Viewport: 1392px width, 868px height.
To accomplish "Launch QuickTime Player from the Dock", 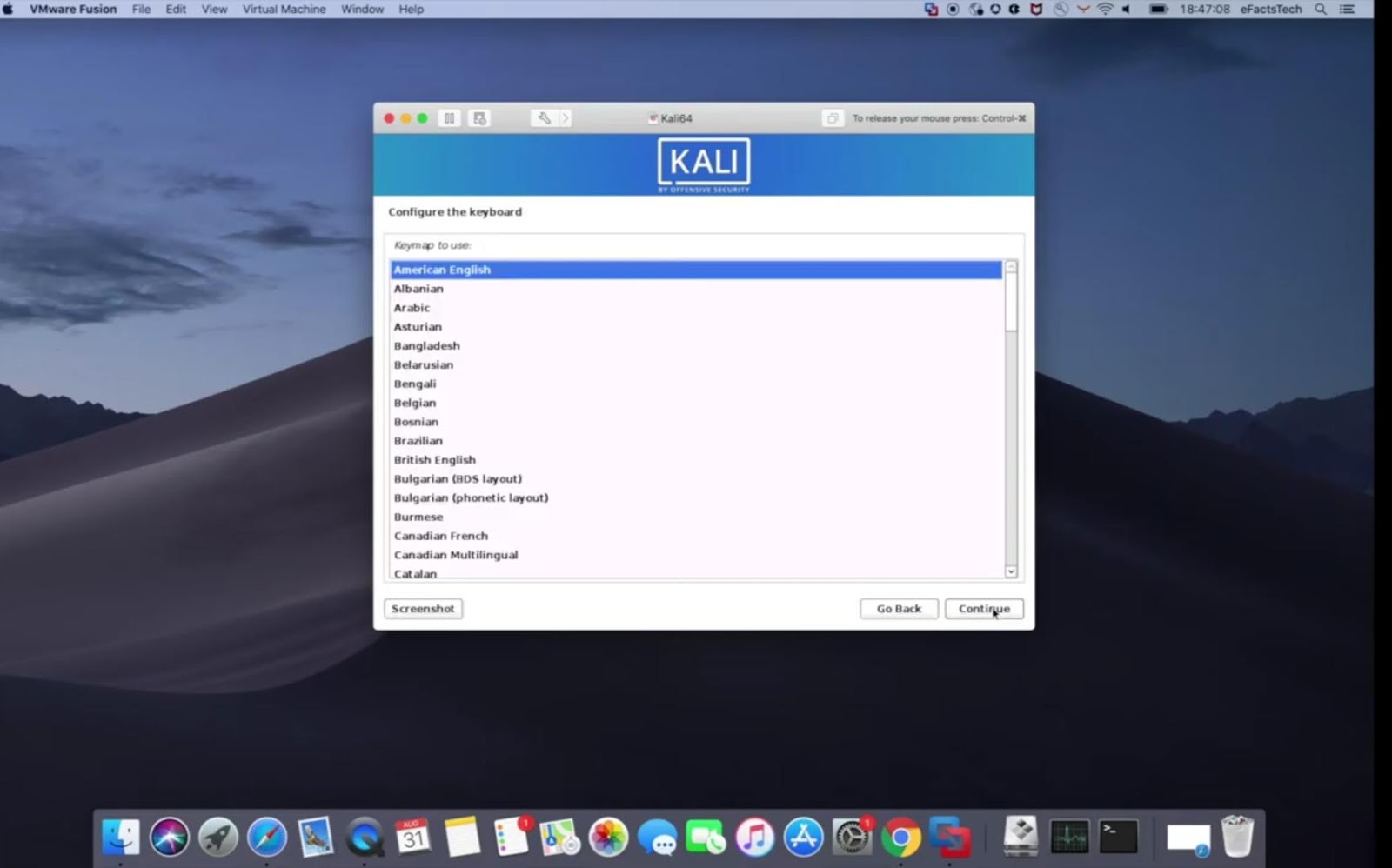I will pyautogui.click(x=365, y=838).
